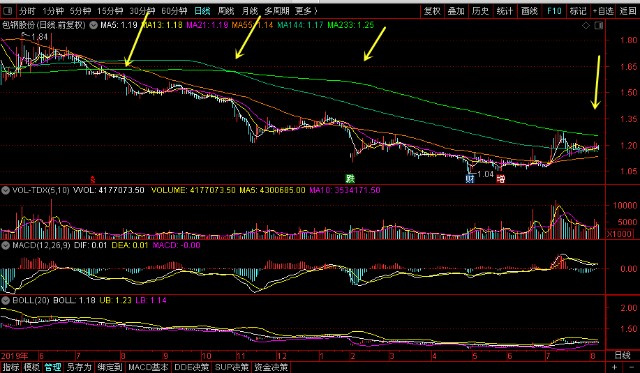Click the 复权 button in top toolbar
The image size is (640, 373).
coord(432,11)
